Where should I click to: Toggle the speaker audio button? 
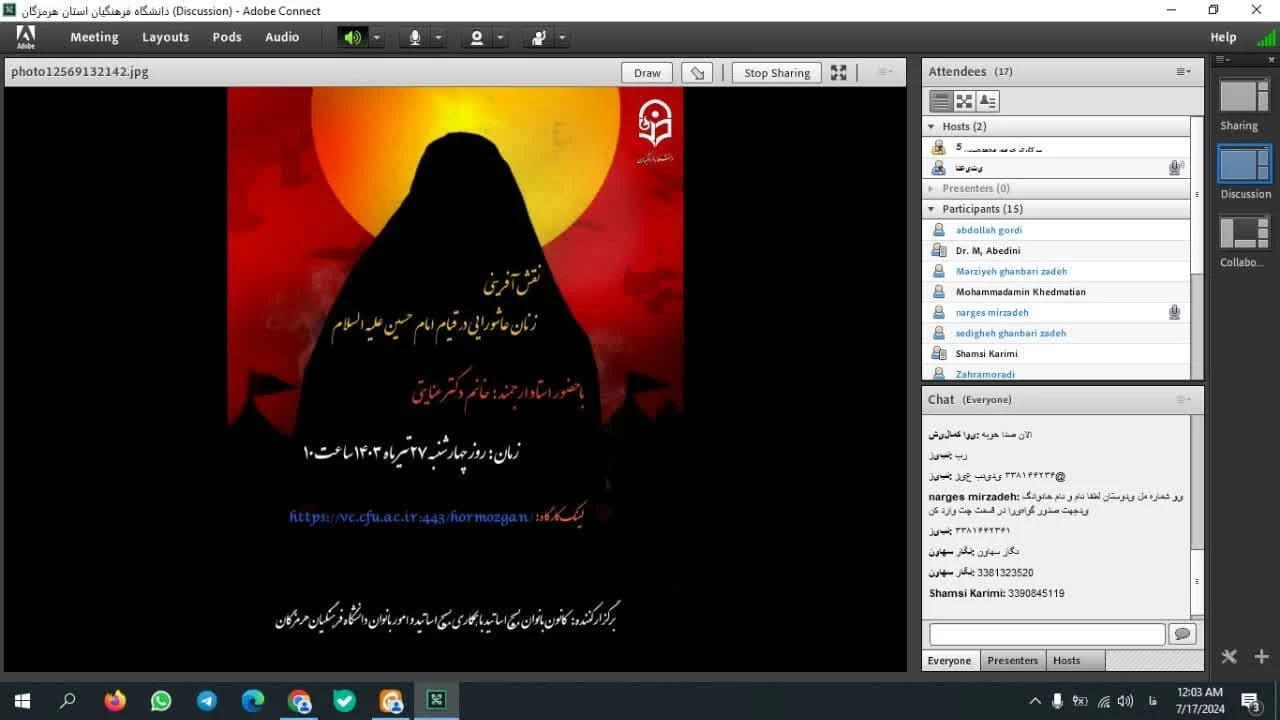tap(352, 37)
